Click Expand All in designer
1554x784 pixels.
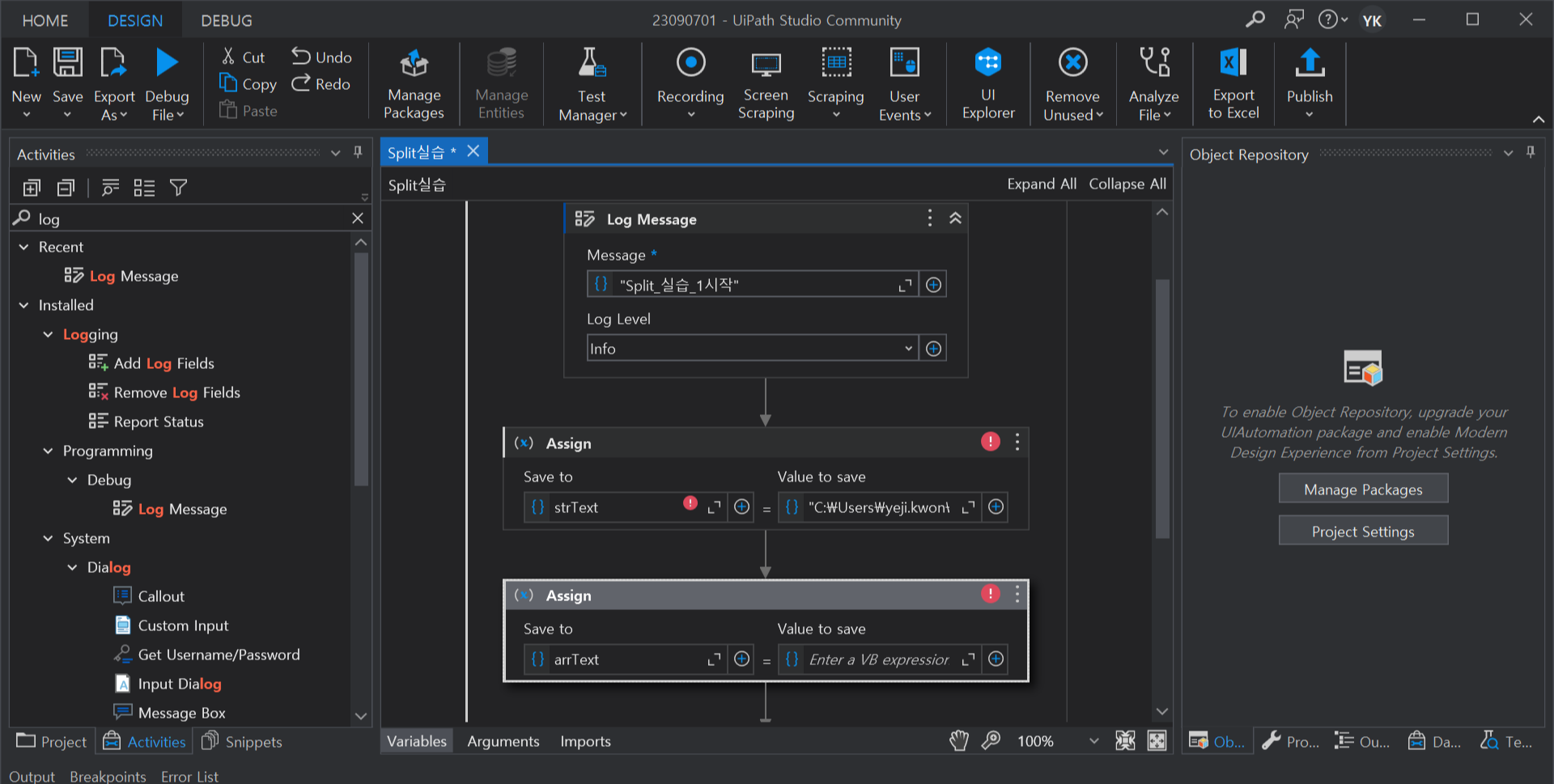click(1042, 184)
